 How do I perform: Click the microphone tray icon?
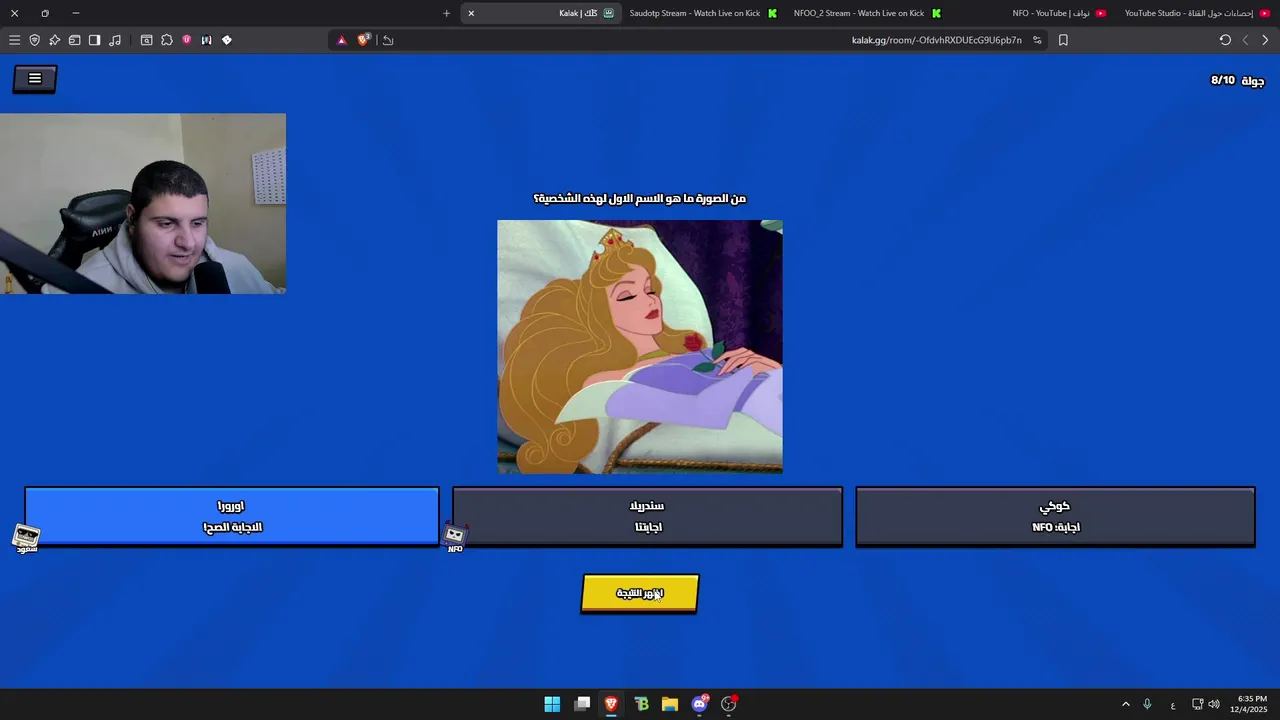point(1147,704)
